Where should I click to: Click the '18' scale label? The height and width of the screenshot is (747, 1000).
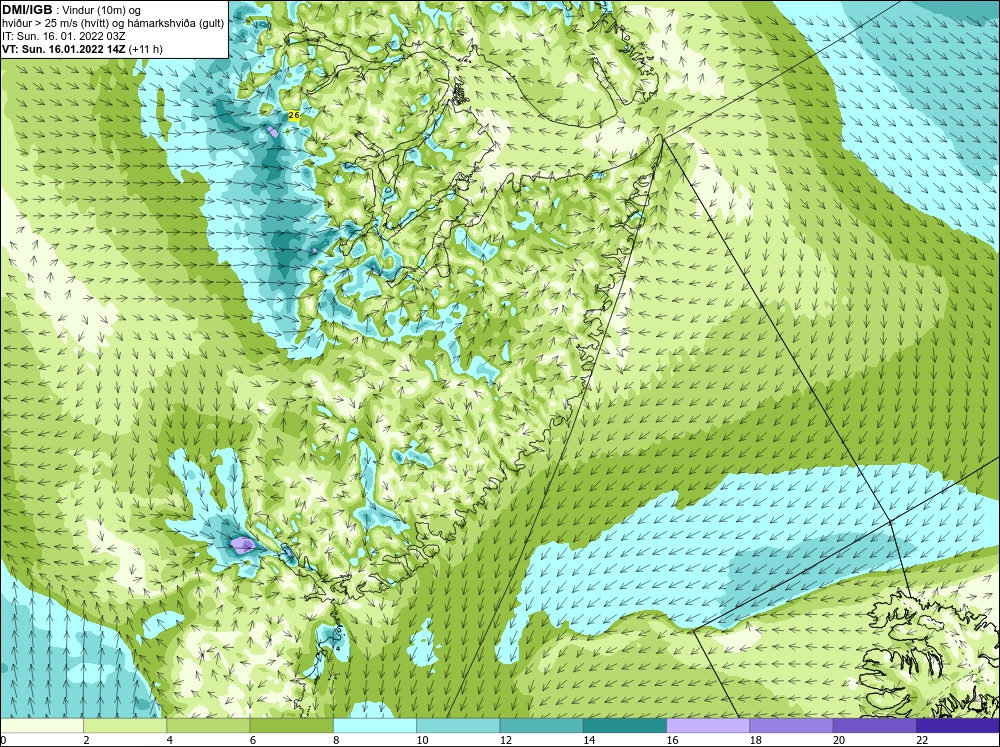pyautogui.click(x=756, y=740)
